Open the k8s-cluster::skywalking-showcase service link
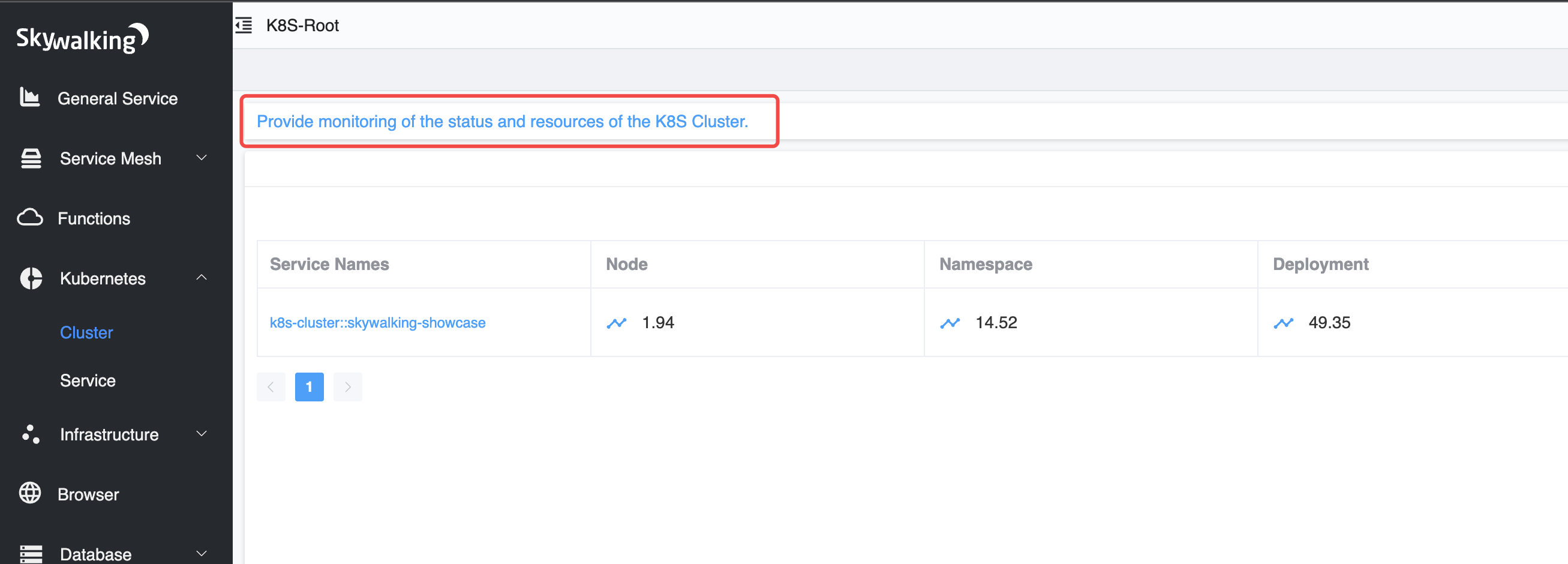 pyautogui.click(x=377, y=323)
